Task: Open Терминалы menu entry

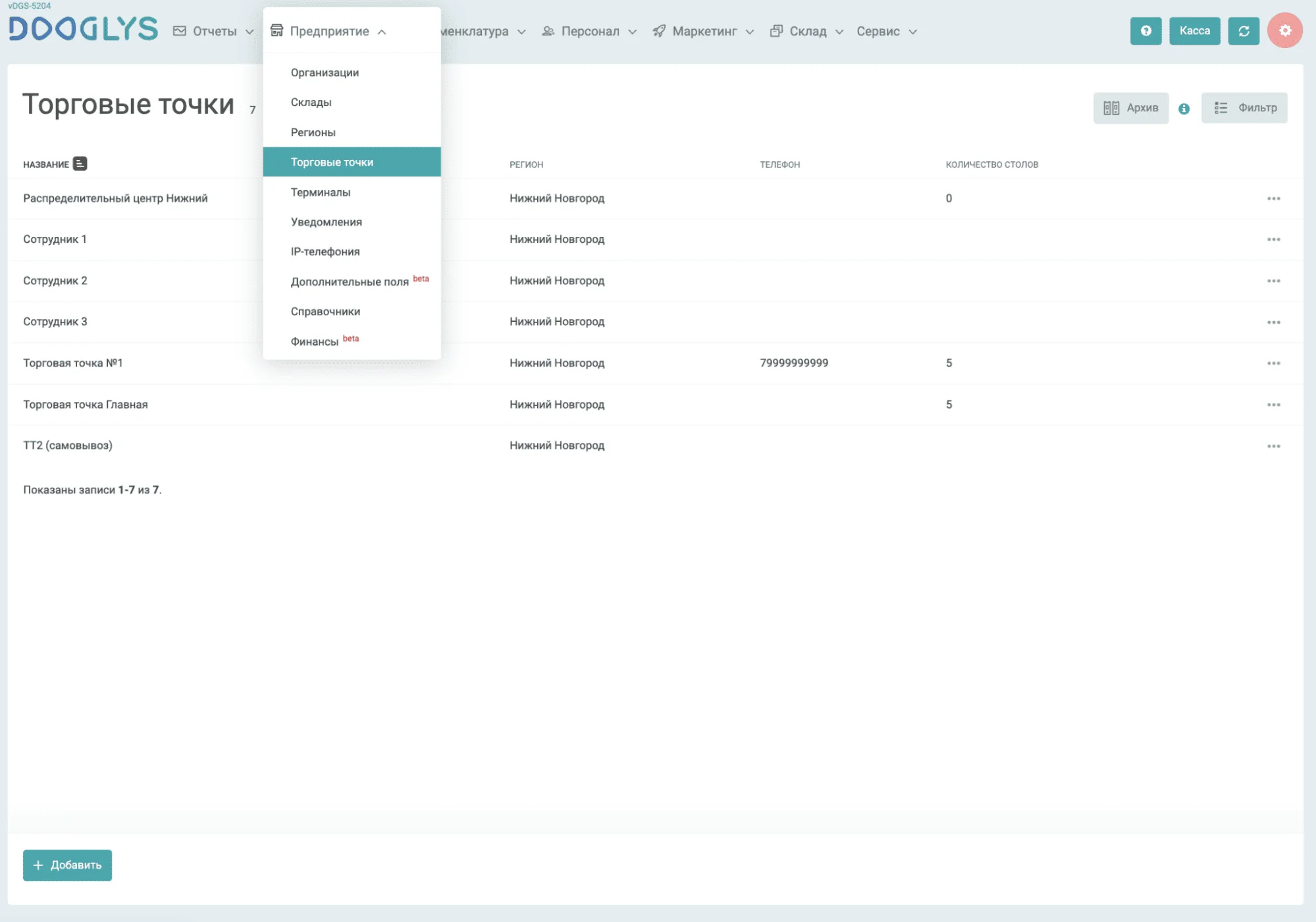Action: point(352,192)
